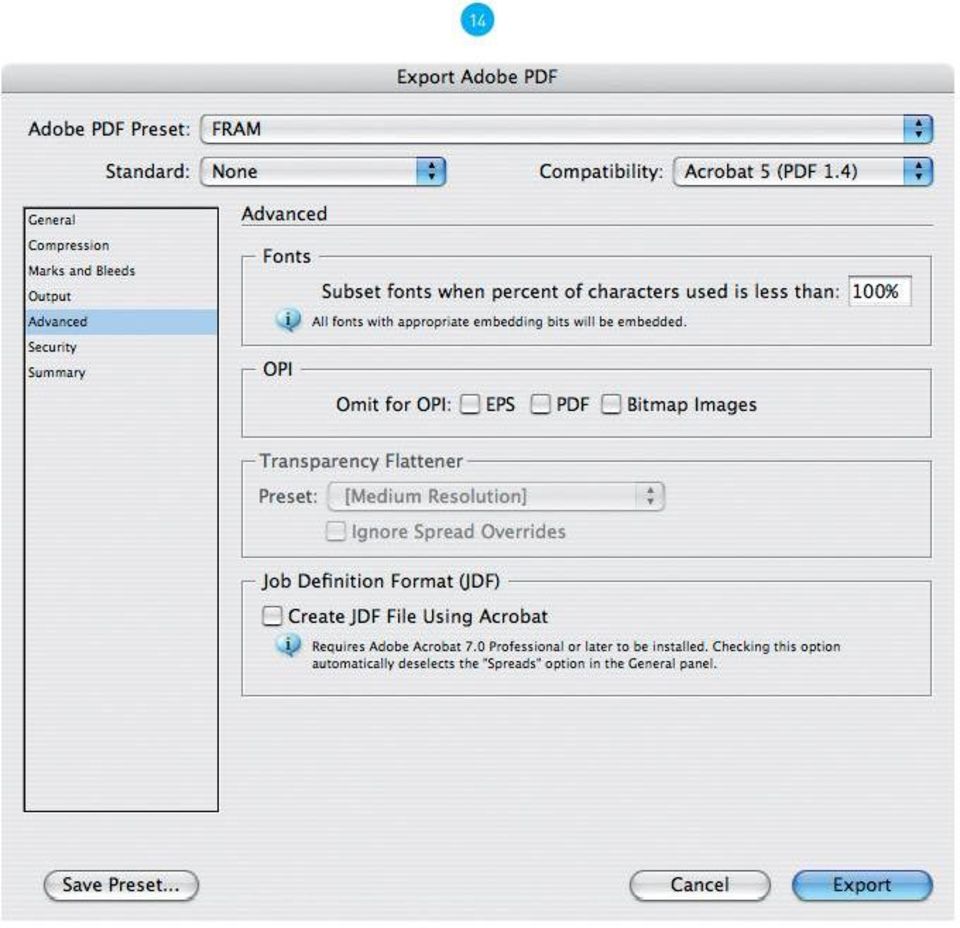Click the Advanced panel heading

click(x=284, y=214)
